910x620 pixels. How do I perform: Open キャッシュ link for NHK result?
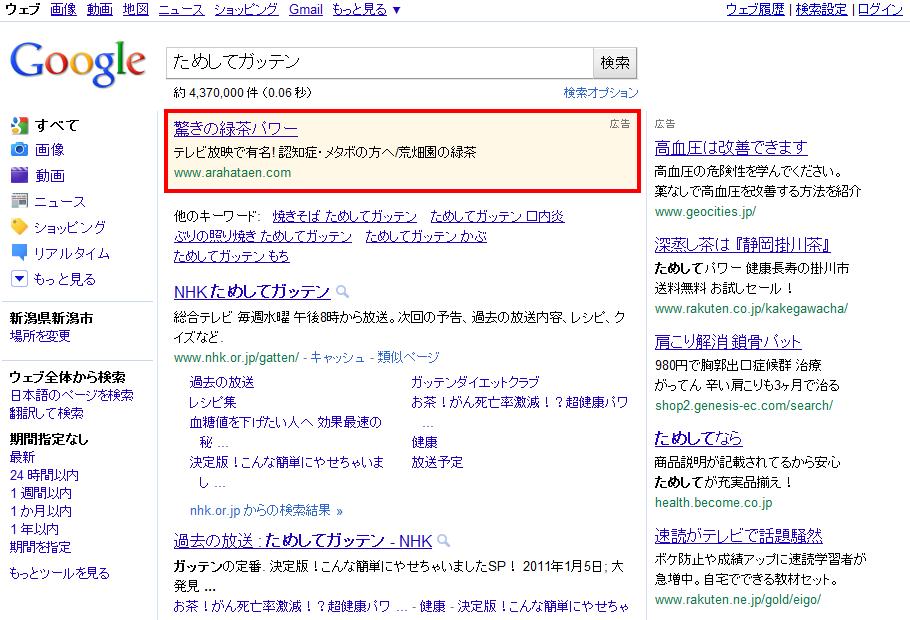point(337,358)
